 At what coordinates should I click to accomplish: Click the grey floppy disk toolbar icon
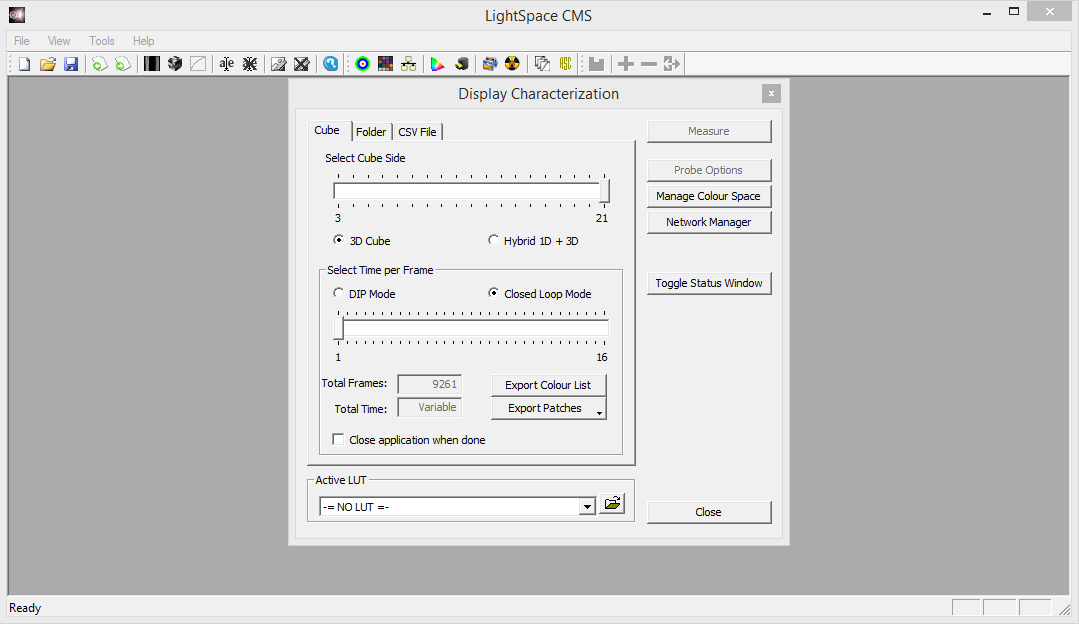point(597,64)
